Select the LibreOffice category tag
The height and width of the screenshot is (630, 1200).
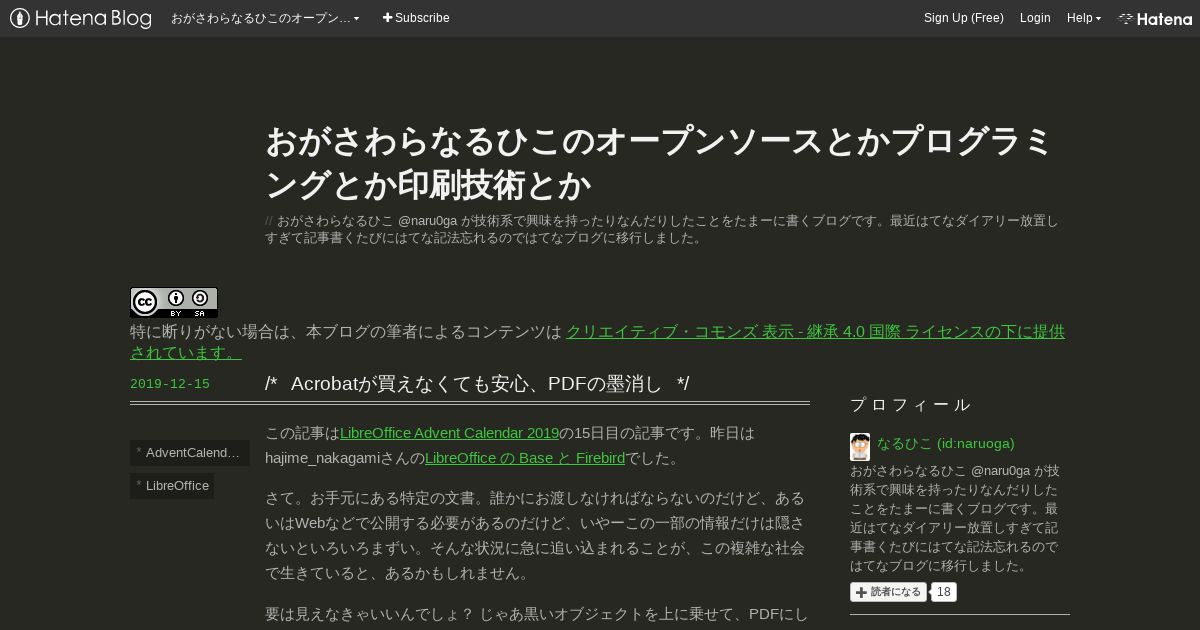point(172,486)
